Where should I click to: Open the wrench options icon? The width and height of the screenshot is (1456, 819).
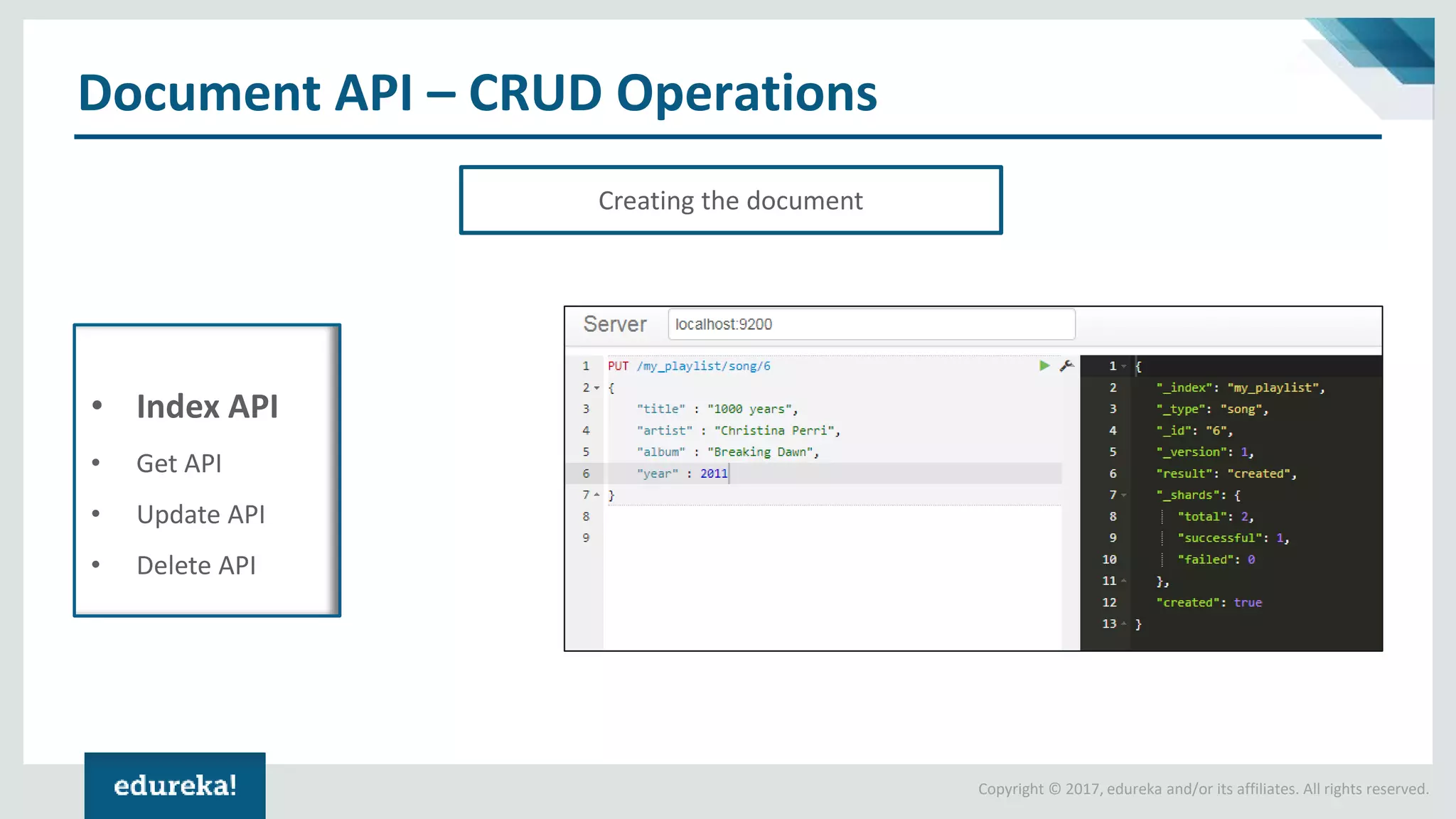pos(1066,365)
